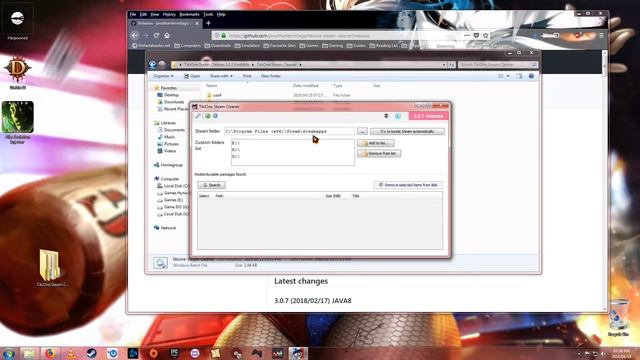Open the Emulation bookmarks folder
640x360 pixels.
click(247, 46)
